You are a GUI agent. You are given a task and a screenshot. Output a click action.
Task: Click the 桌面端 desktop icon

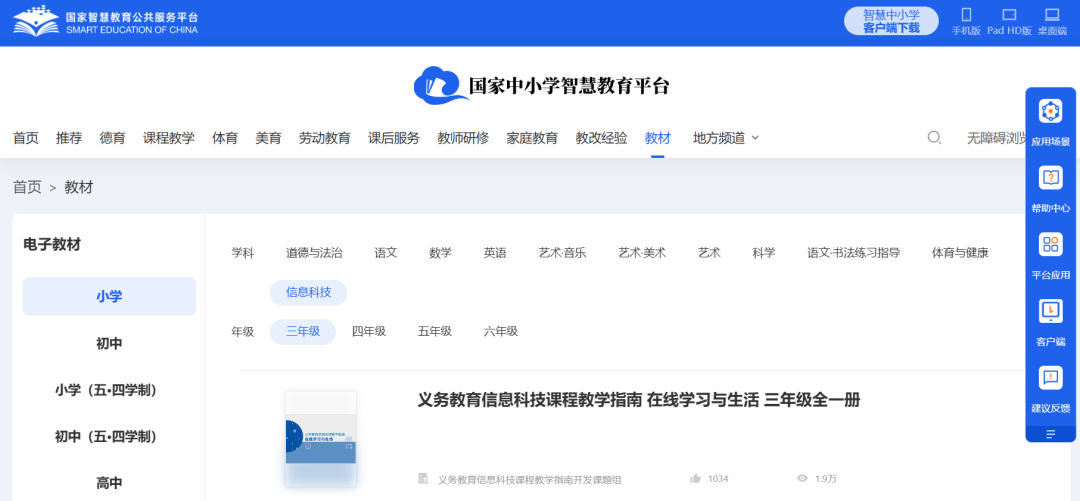[1052, 15]
